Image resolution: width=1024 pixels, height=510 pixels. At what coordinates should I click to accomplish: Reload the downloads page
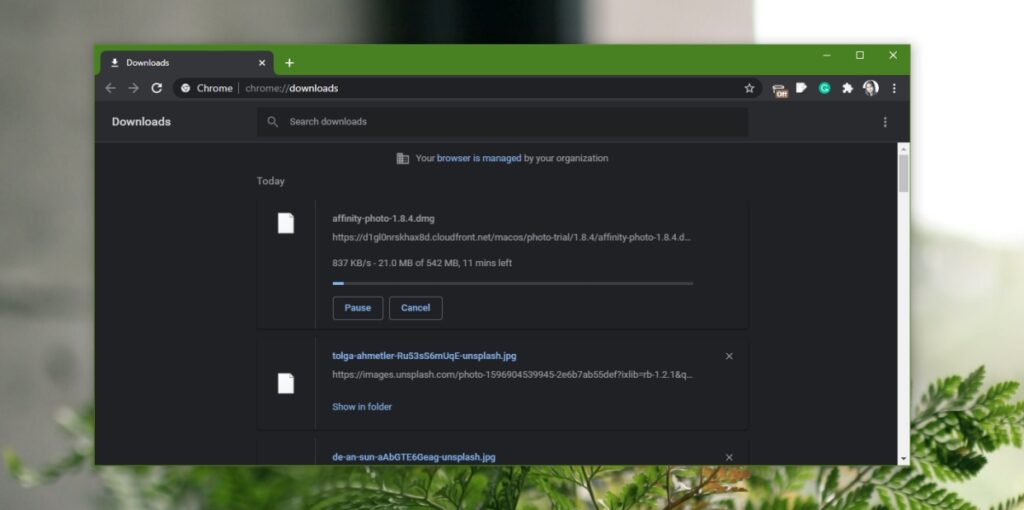click(156, 88)
